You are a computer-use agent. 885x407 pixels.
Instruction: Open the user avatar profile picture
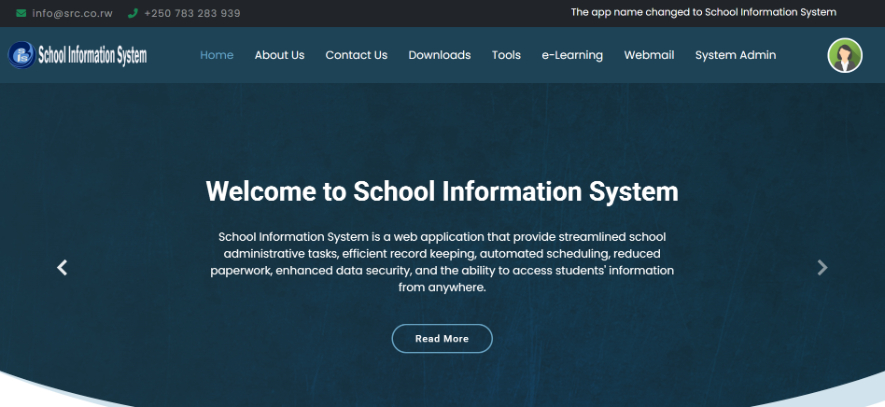tap(844, 55)
